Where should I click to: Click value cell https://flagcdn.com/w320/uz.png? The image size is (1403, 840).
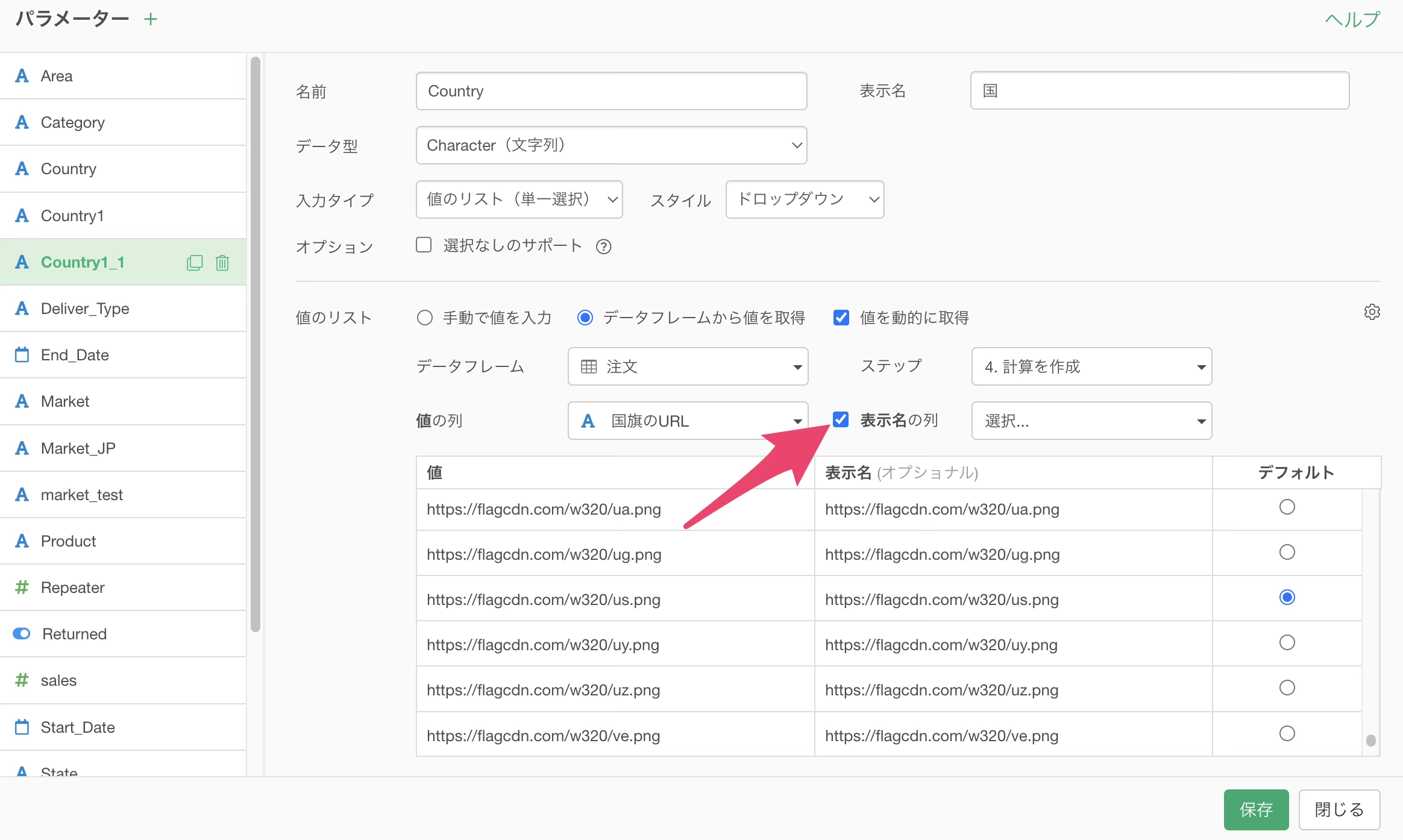click(x=615, y=690)
